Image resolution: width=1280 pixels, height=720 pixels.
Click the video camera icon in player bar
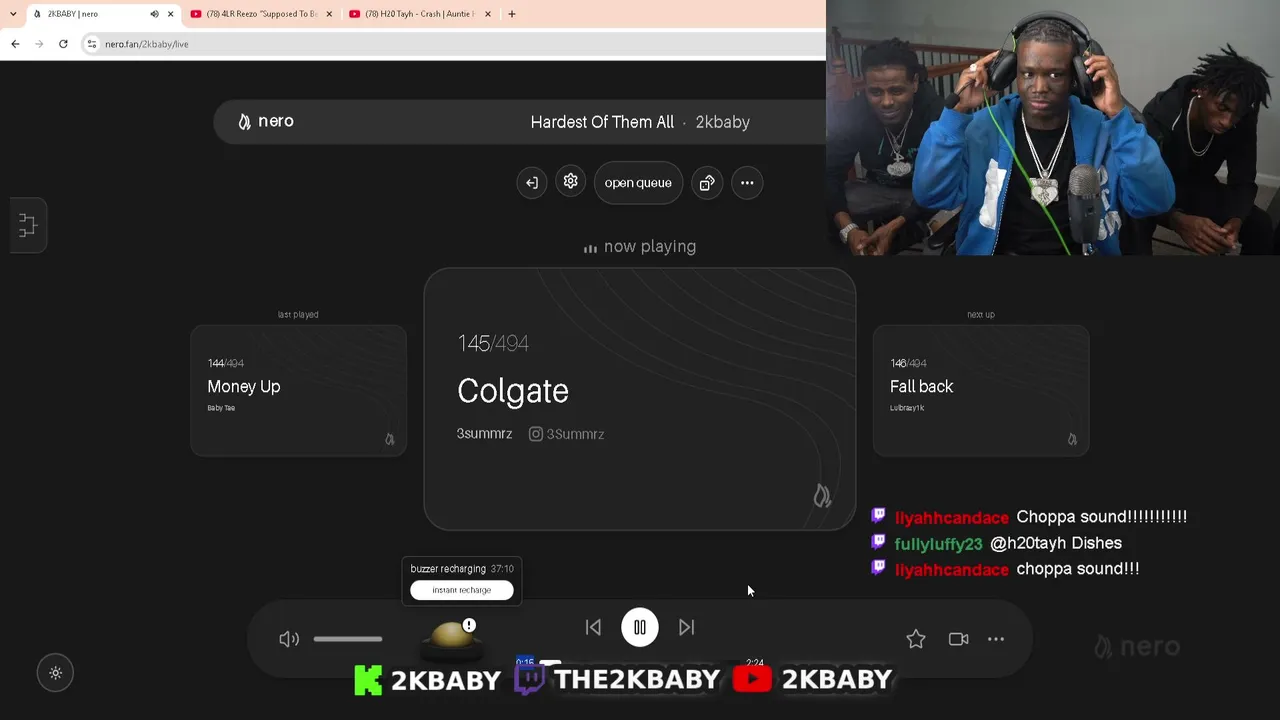click(958, 639)
